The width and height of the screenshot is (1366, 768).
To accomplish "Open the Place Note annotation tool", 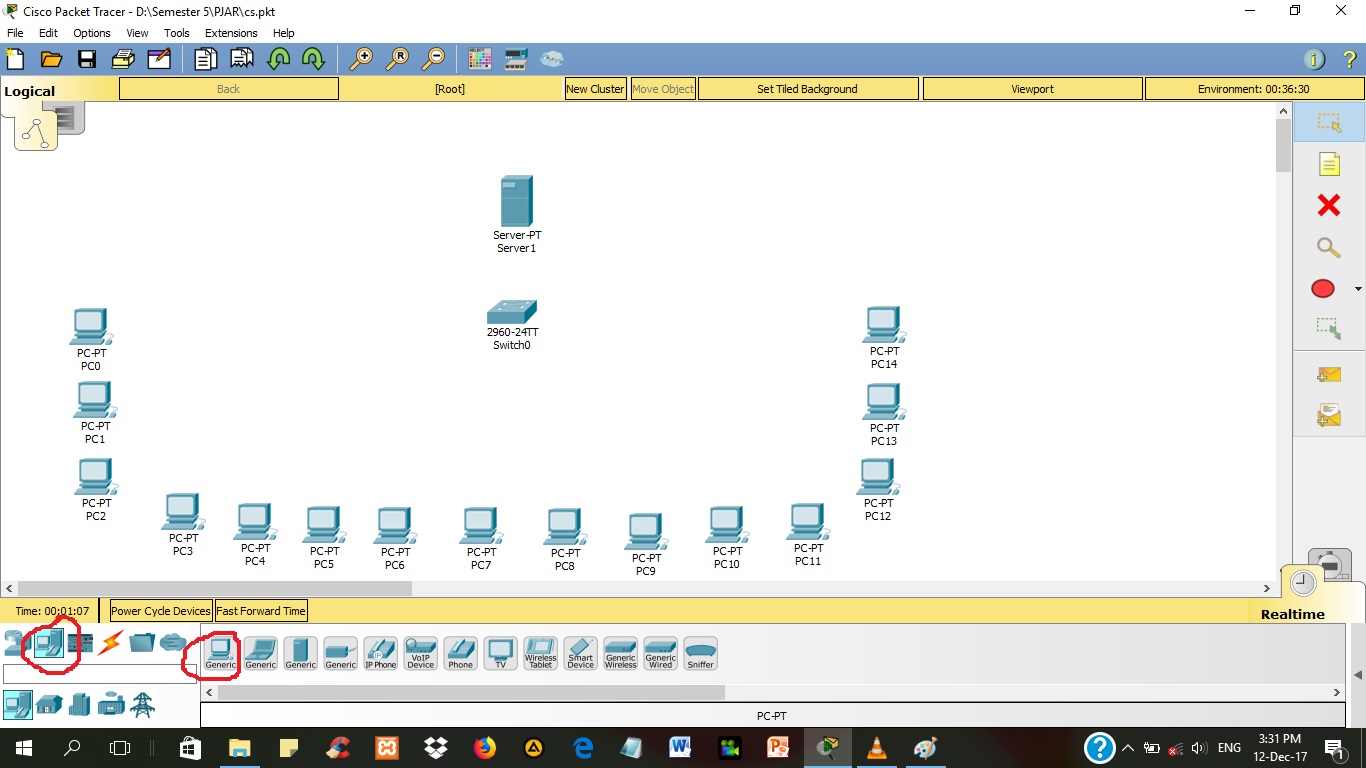I will [1329, 163].
